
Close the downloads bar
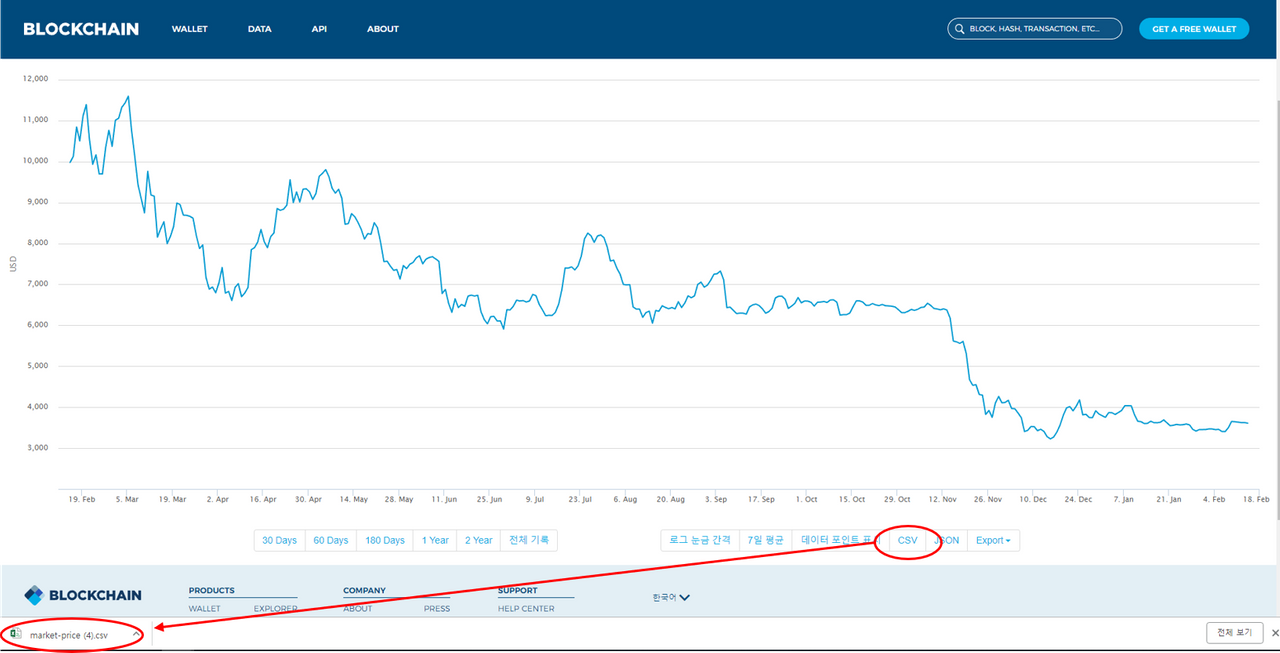1275,633
